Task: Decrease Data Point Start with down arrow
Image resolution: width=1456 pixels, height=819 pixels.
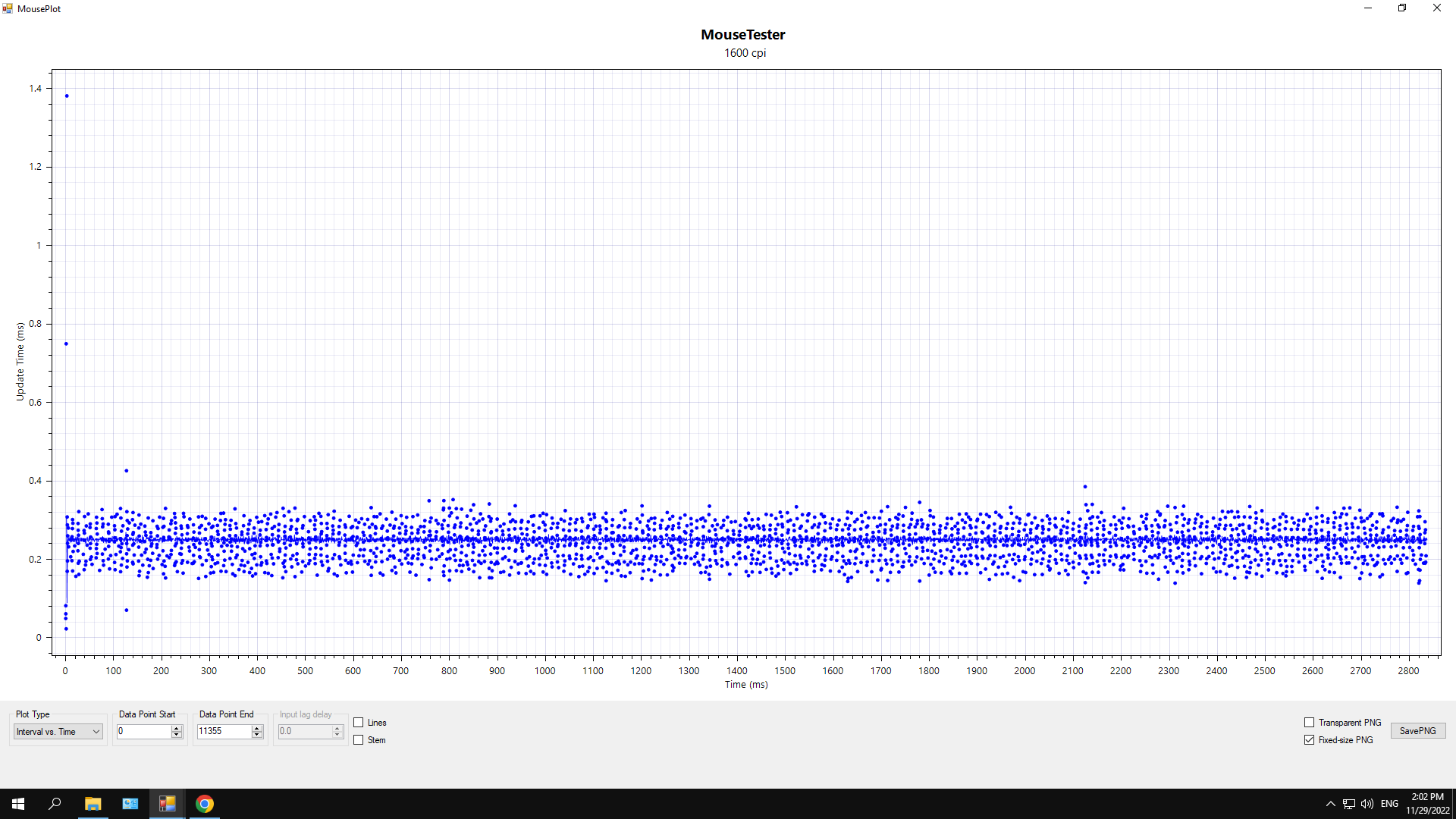Action: [x=177, y=735]
